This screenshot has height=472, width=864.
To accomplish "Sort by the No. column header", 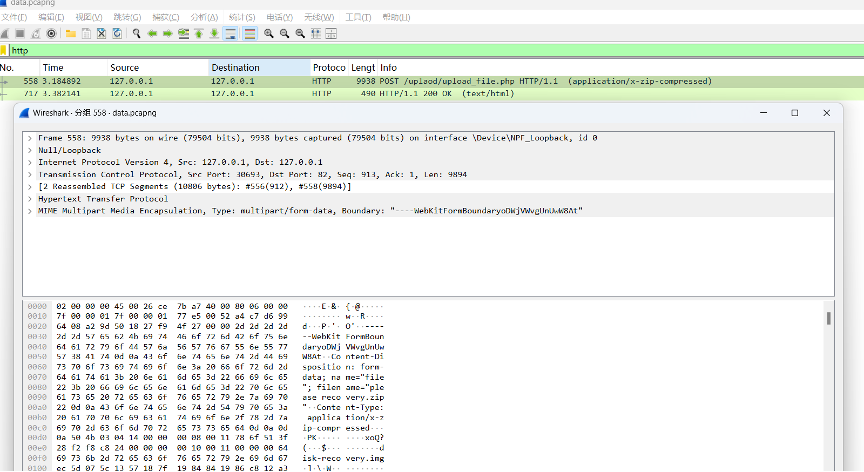I will coord(20,68).
